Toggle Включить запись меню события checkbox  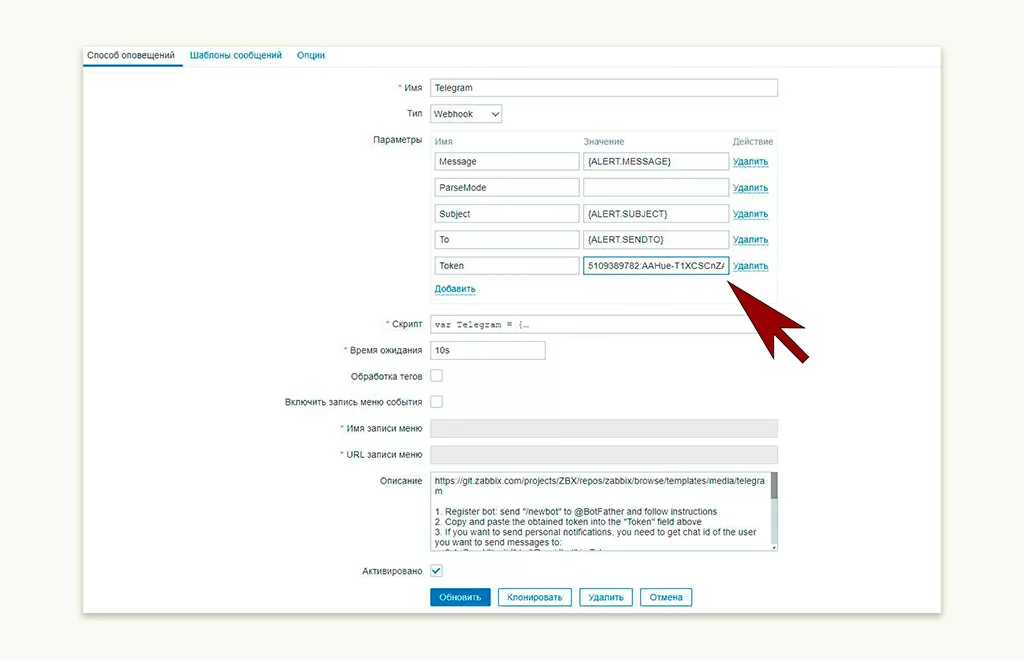tap(436, 402)
